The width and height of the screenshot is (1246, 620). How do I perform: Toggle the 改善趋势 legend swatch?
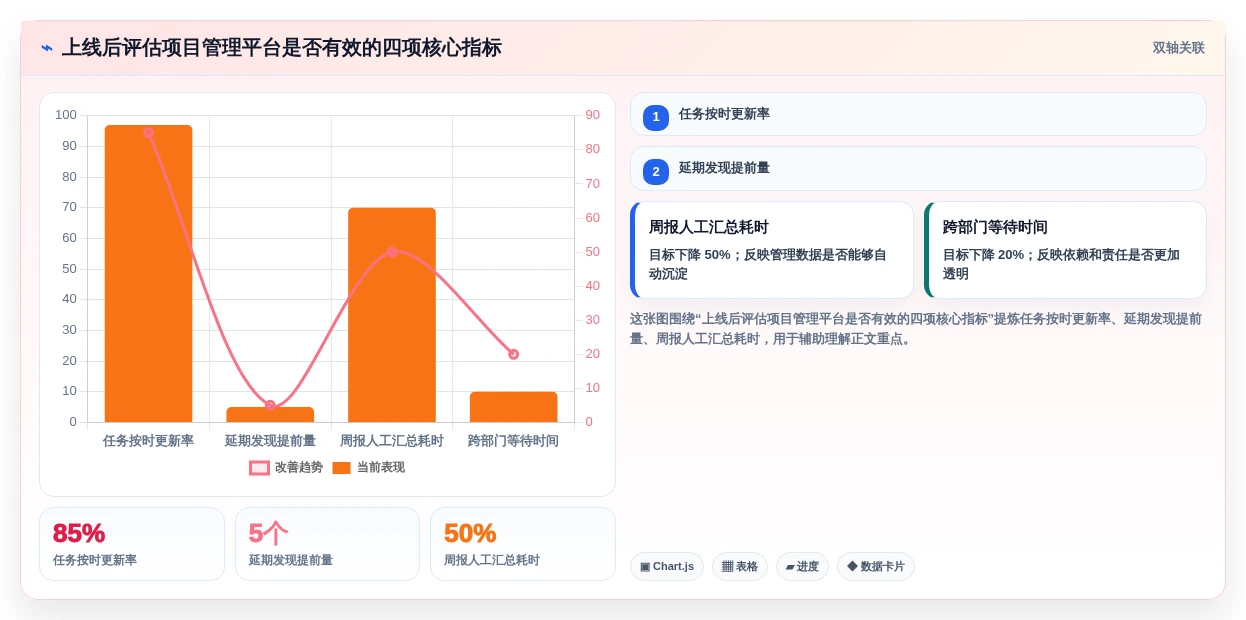(x=259, y=468)
